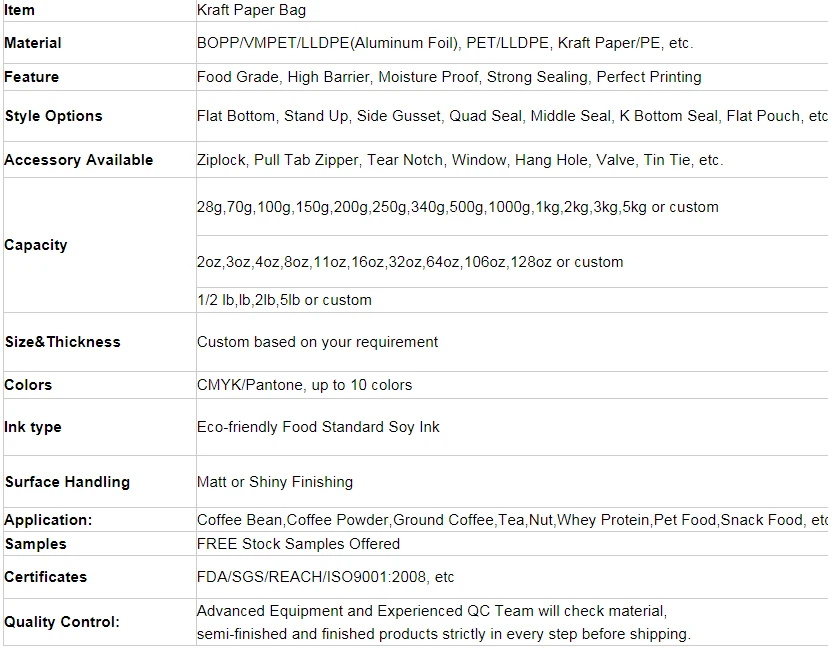The width and height of the screenshot is (839, 653).
Task: Click the 'Material' row header
Action: pyautogui.click(x=33, y=43)
